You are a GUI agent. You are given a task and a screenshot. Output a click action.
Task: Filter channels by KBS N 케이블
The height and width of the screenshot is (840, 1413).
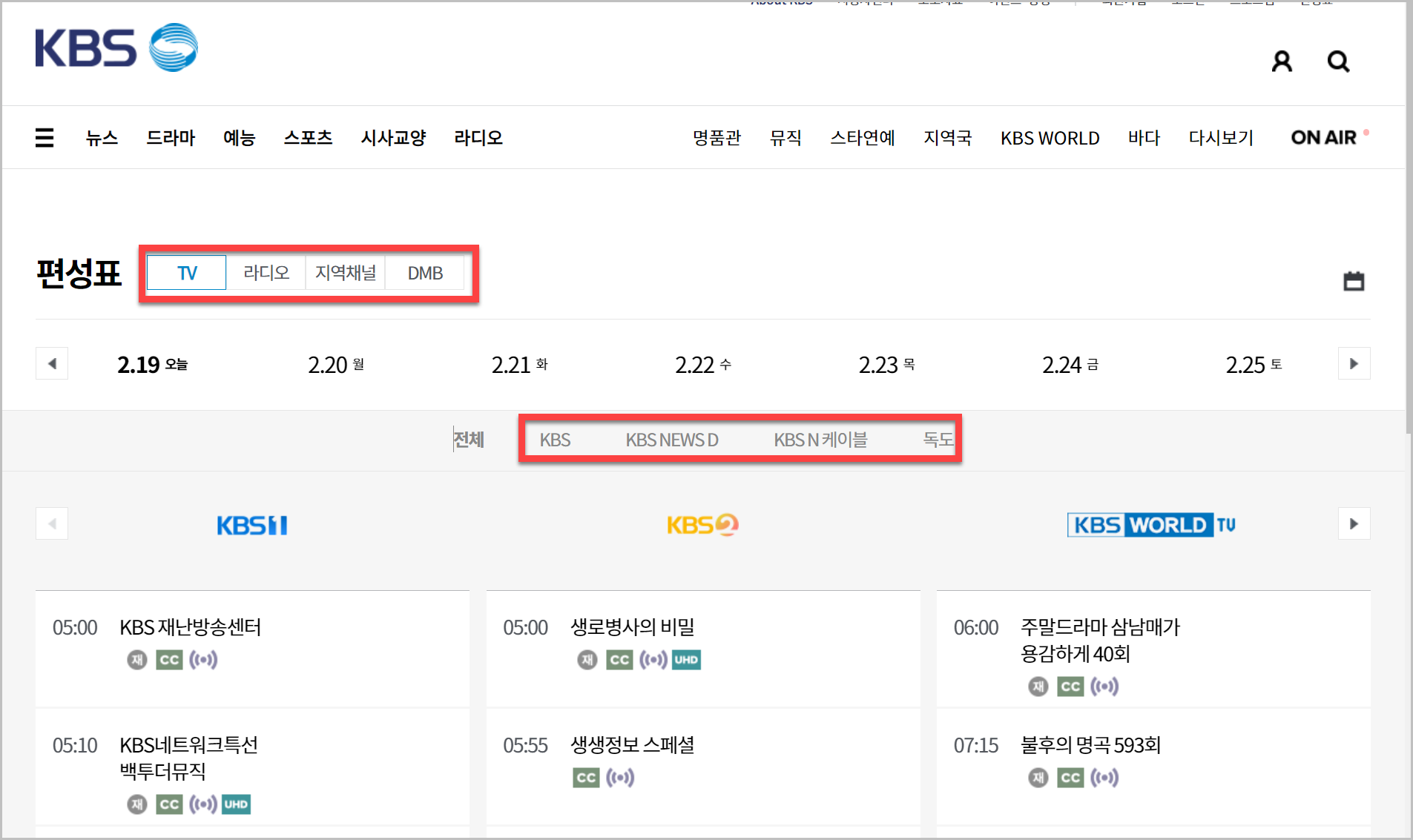click(820, 440)
